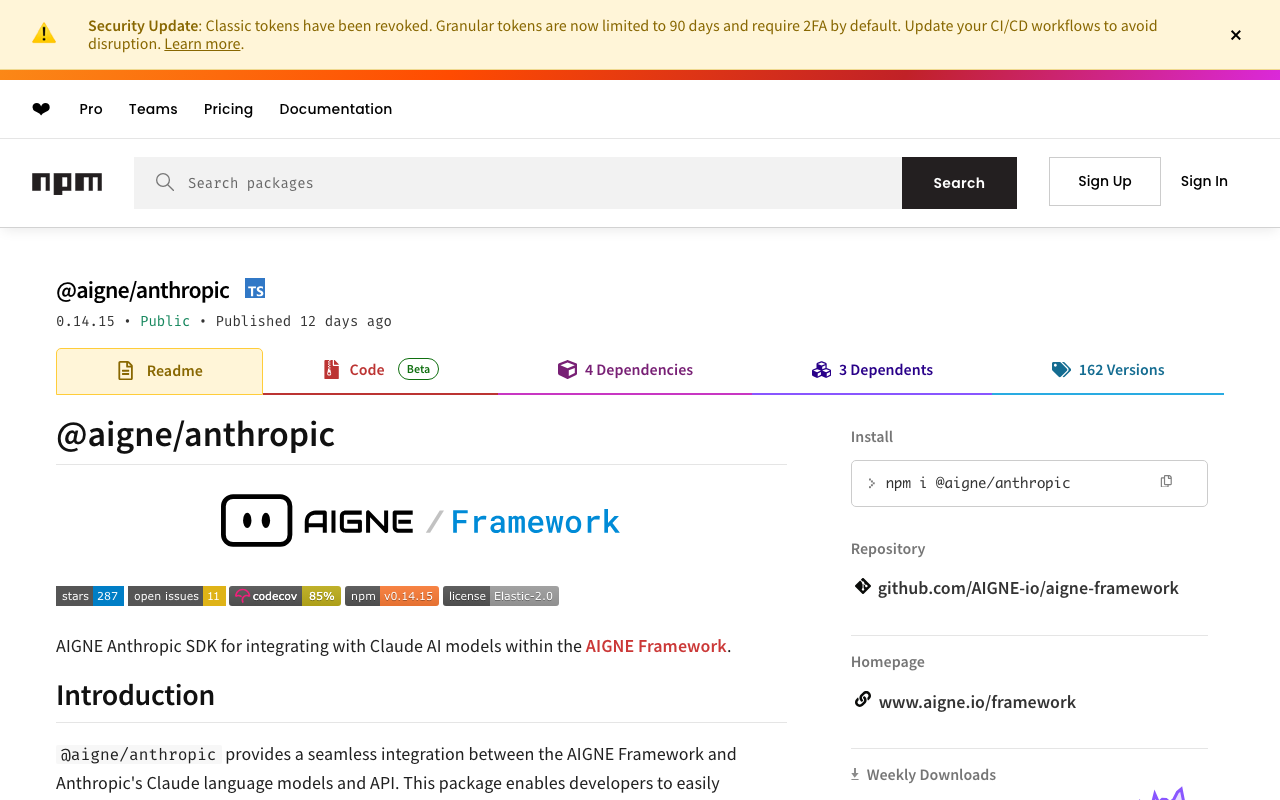This screenshot has width=1280, height=800.
Task: Focus the Search packages input field
Action: [518, 183]
